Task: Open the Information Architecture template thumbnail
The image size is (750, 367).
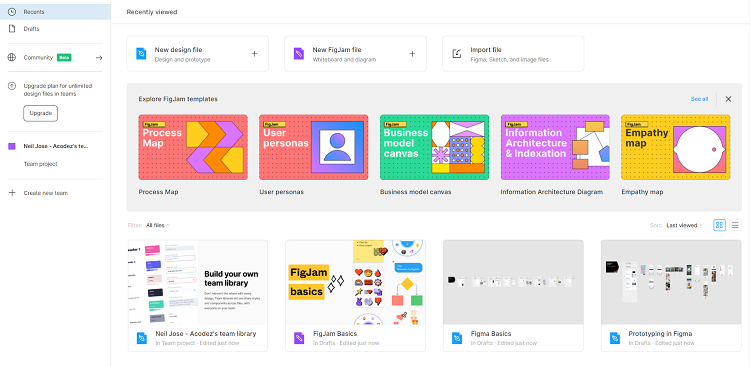Action: pyautogui.click(x=555, y=147)
